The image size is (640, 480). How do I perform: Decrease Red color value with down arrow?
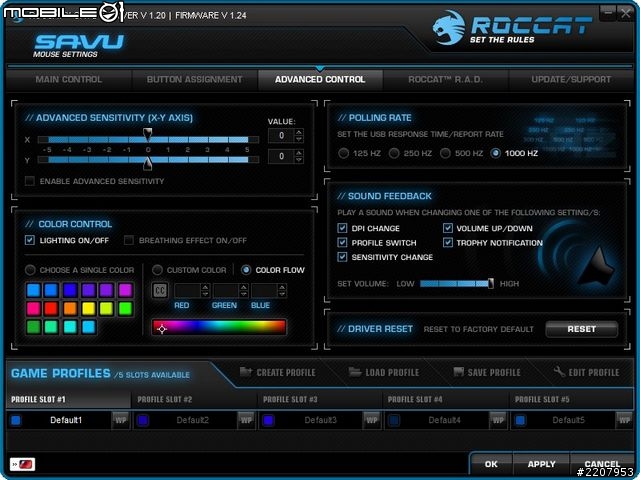click(205, 294)
